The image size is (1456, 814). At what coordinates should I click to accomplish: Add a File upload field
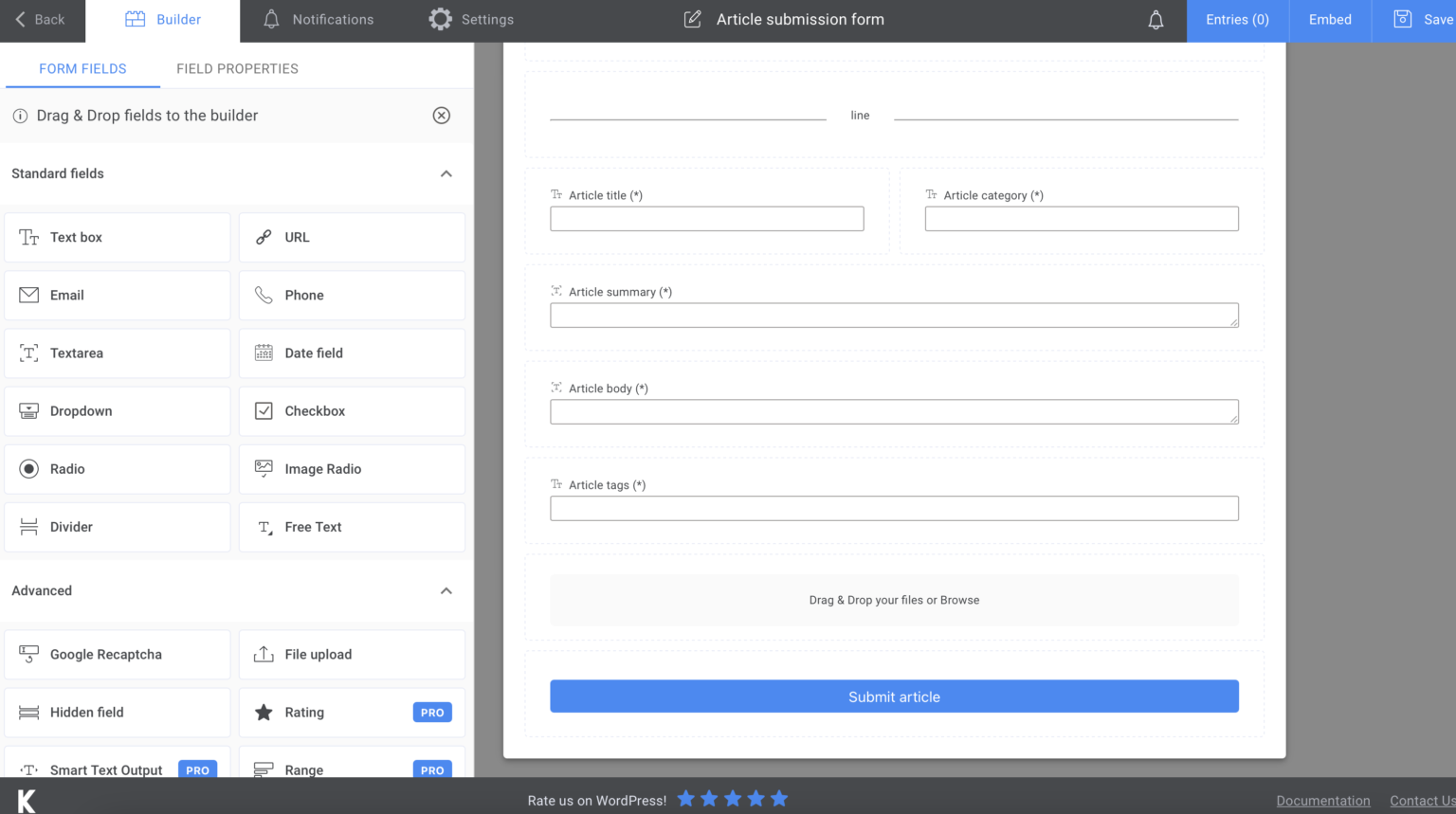[352, 654]
